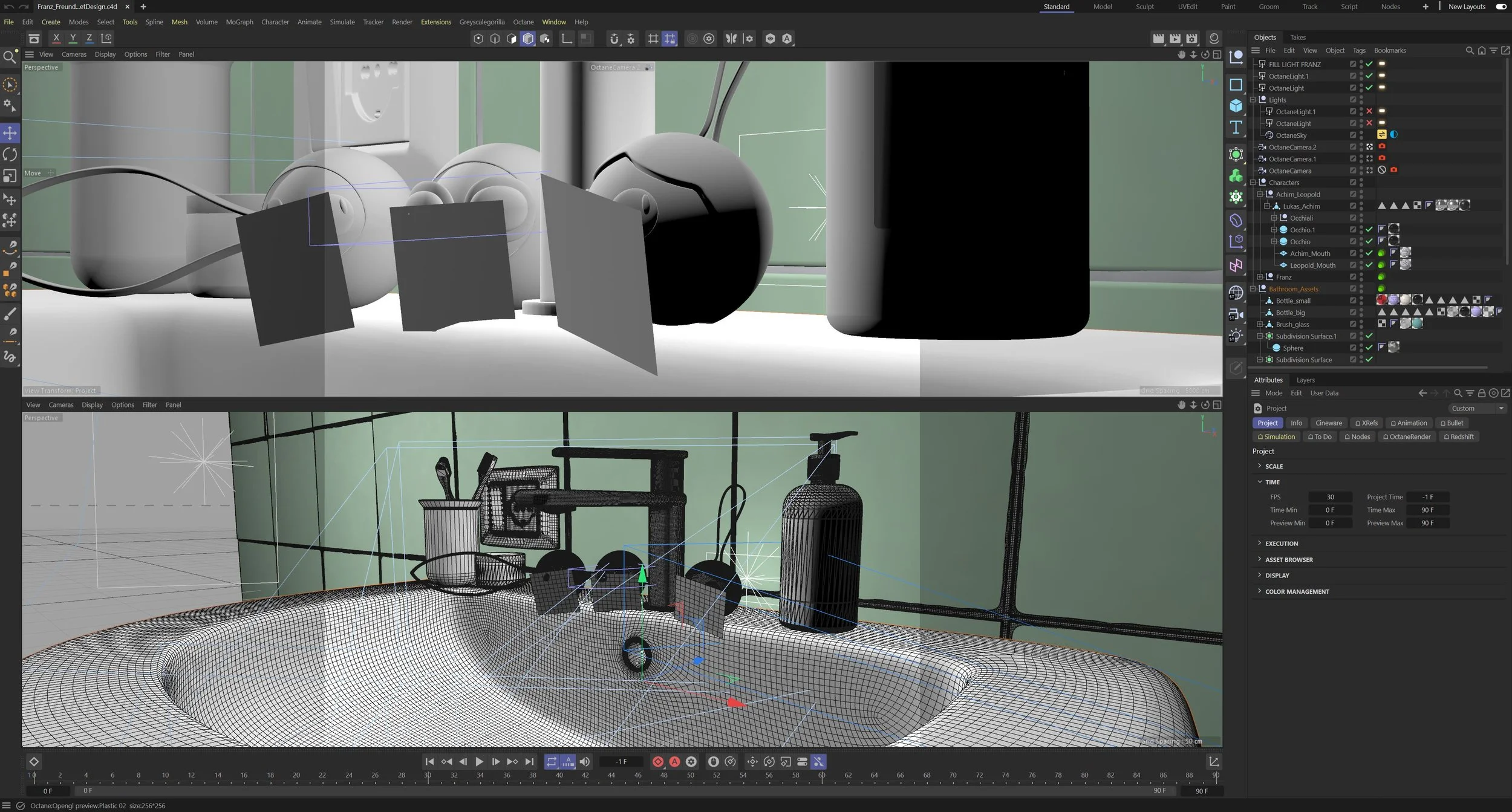
Task: Activate the Move tool in the left toolbar
Action: [10, 133]
